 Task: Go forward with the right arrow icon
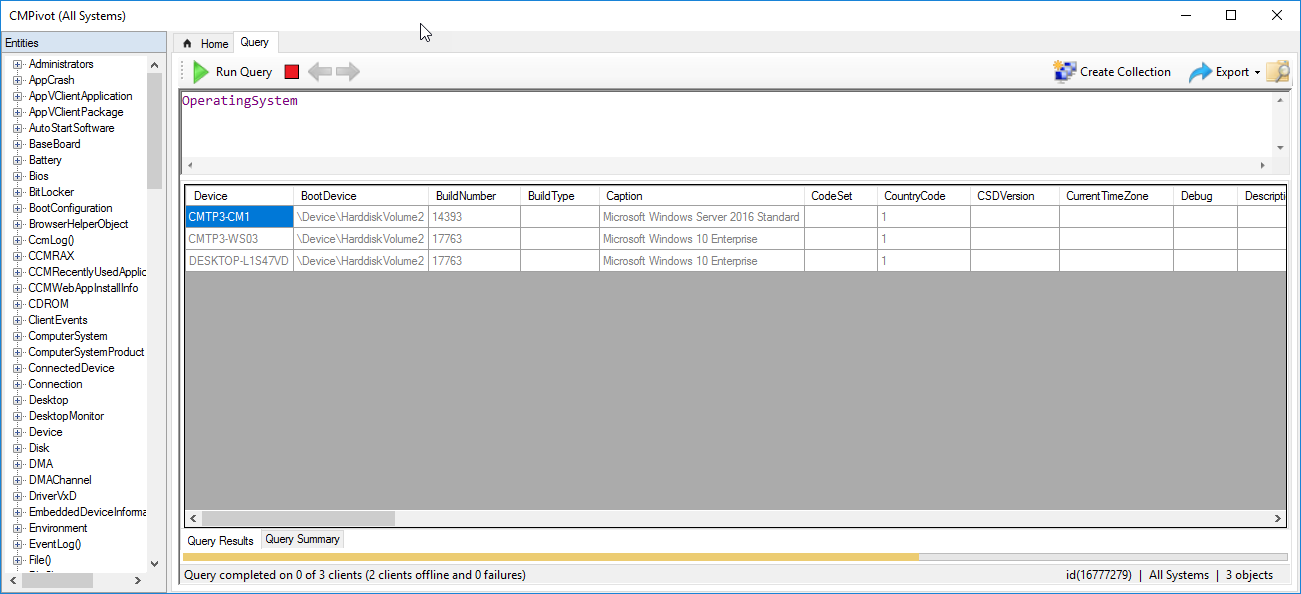pyautogui.click(x=348, y=72)
